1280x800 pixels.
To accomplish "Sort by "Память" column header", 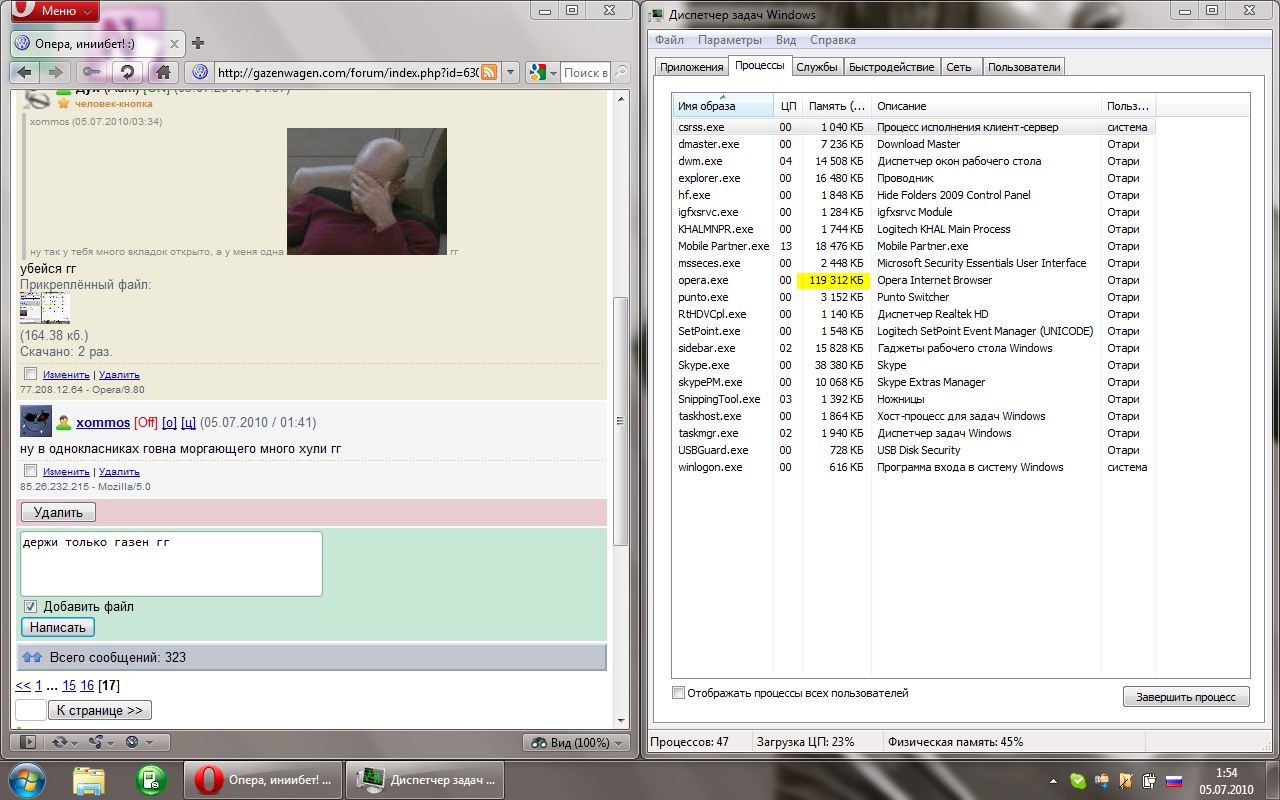I will [x=837, y=105].
